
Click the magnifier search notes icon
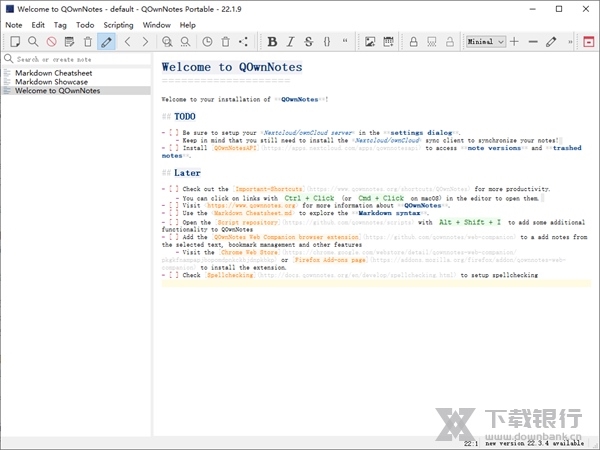(x=33, y=42)
